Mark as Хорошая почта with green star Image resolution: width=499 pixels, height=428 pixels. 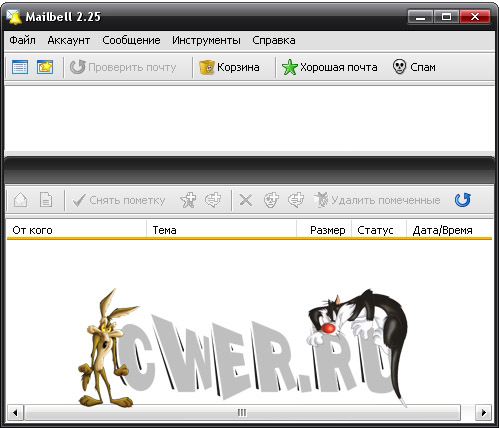click(329, 67)
